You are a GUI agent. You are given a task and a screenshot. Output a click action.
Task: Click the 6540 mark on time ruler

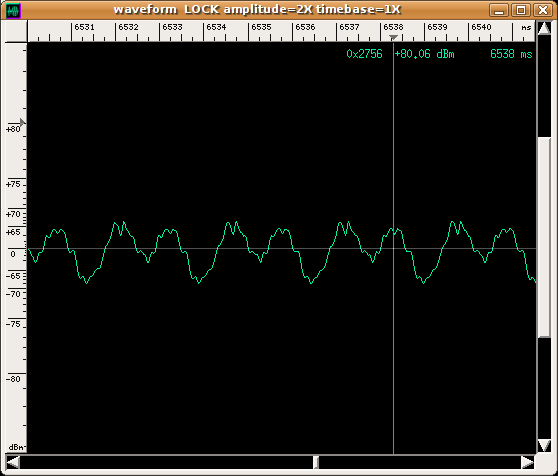pos(481,27)
